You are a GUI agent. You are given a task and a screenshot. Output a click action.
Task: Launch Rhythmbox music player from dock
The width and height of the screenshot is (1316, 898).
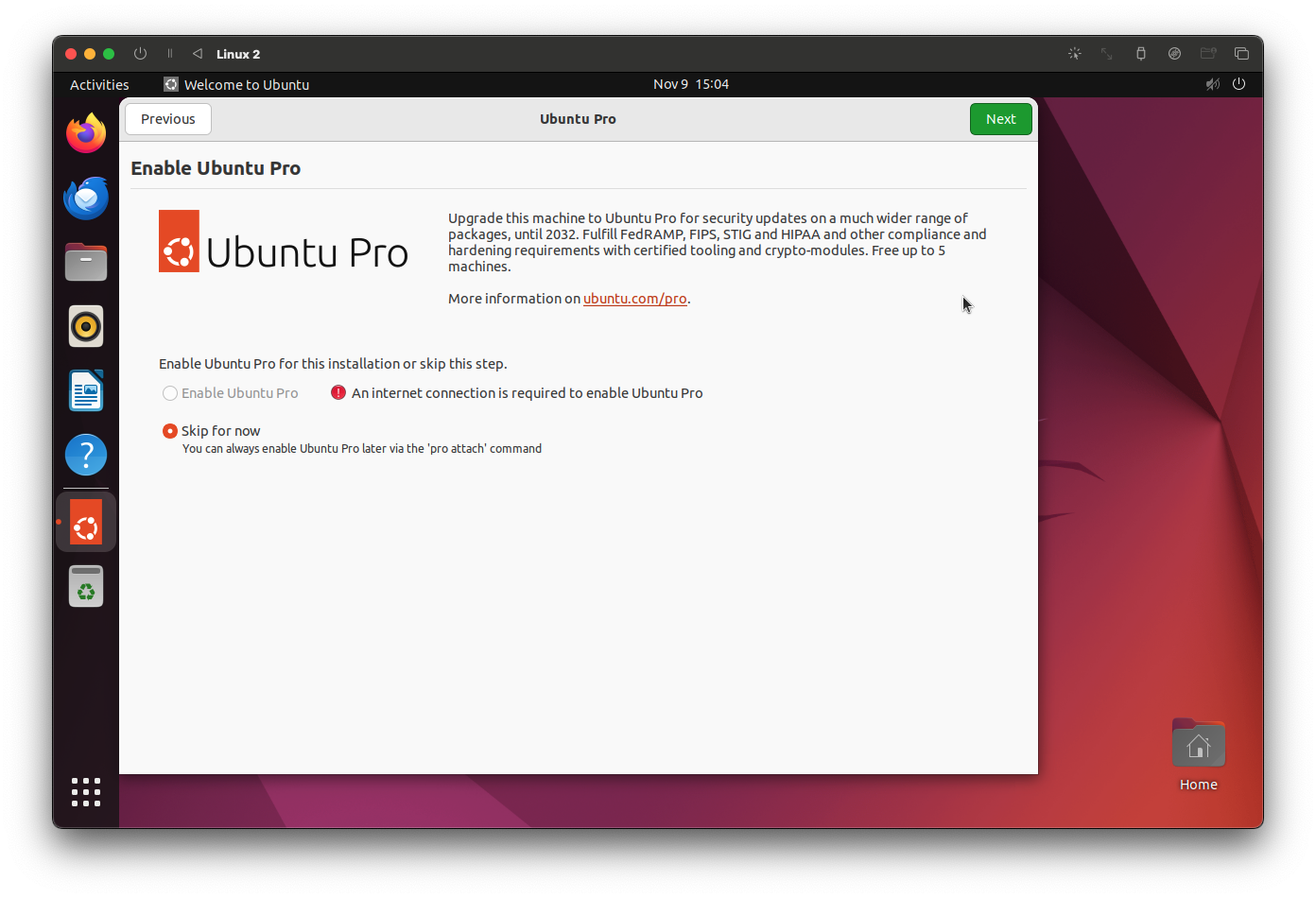click(x=86, y=326)
